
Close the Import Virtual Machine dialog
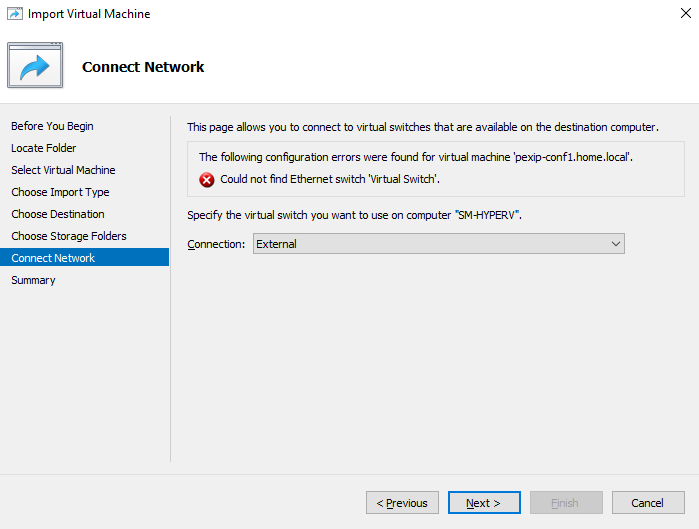point(686,13)
